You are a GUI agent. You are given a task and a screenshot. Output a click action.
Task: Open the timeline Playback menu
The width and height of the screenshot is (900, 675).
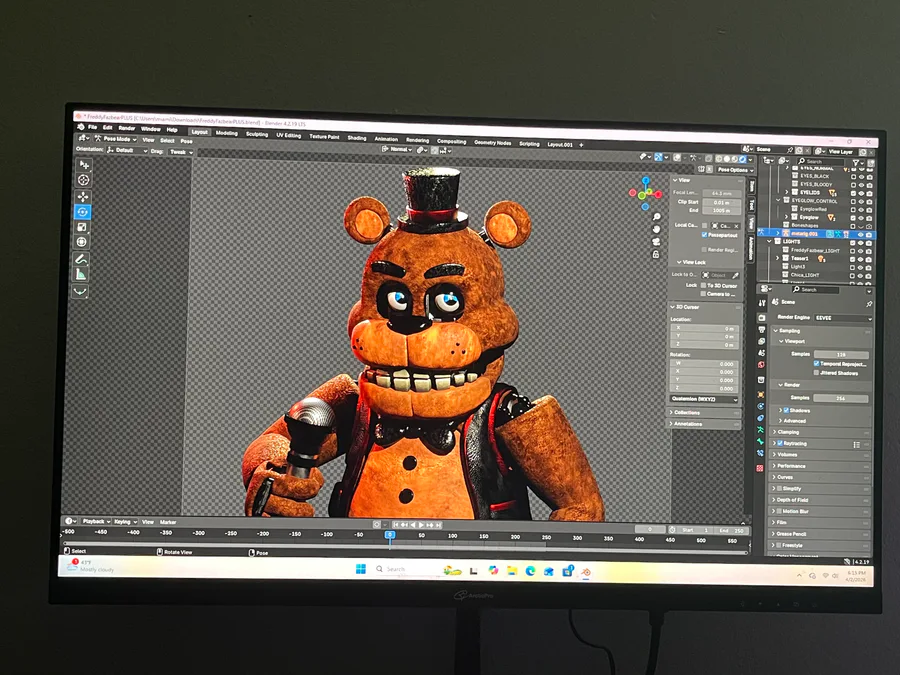click(x=96, y=521)
